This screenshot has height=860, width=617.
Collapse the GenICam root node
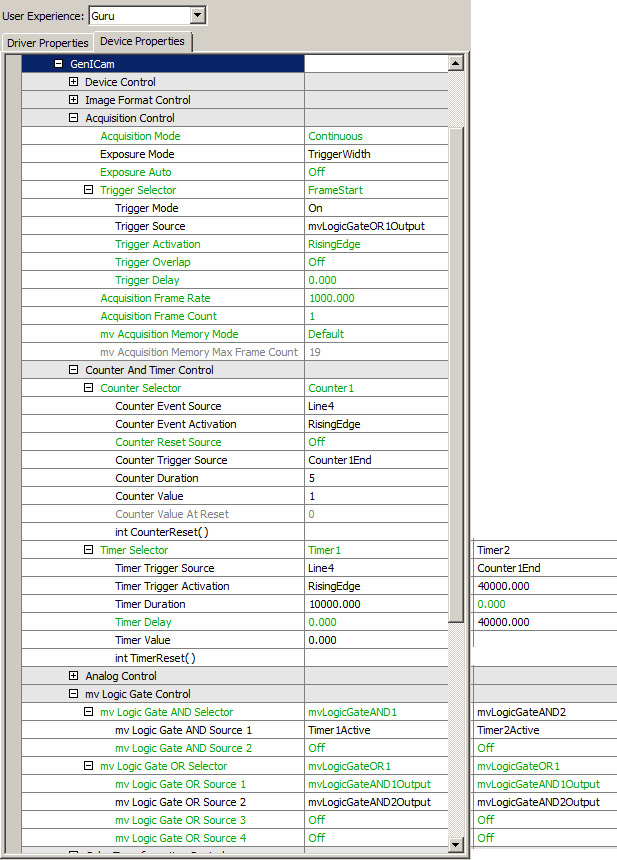(59, 64)
